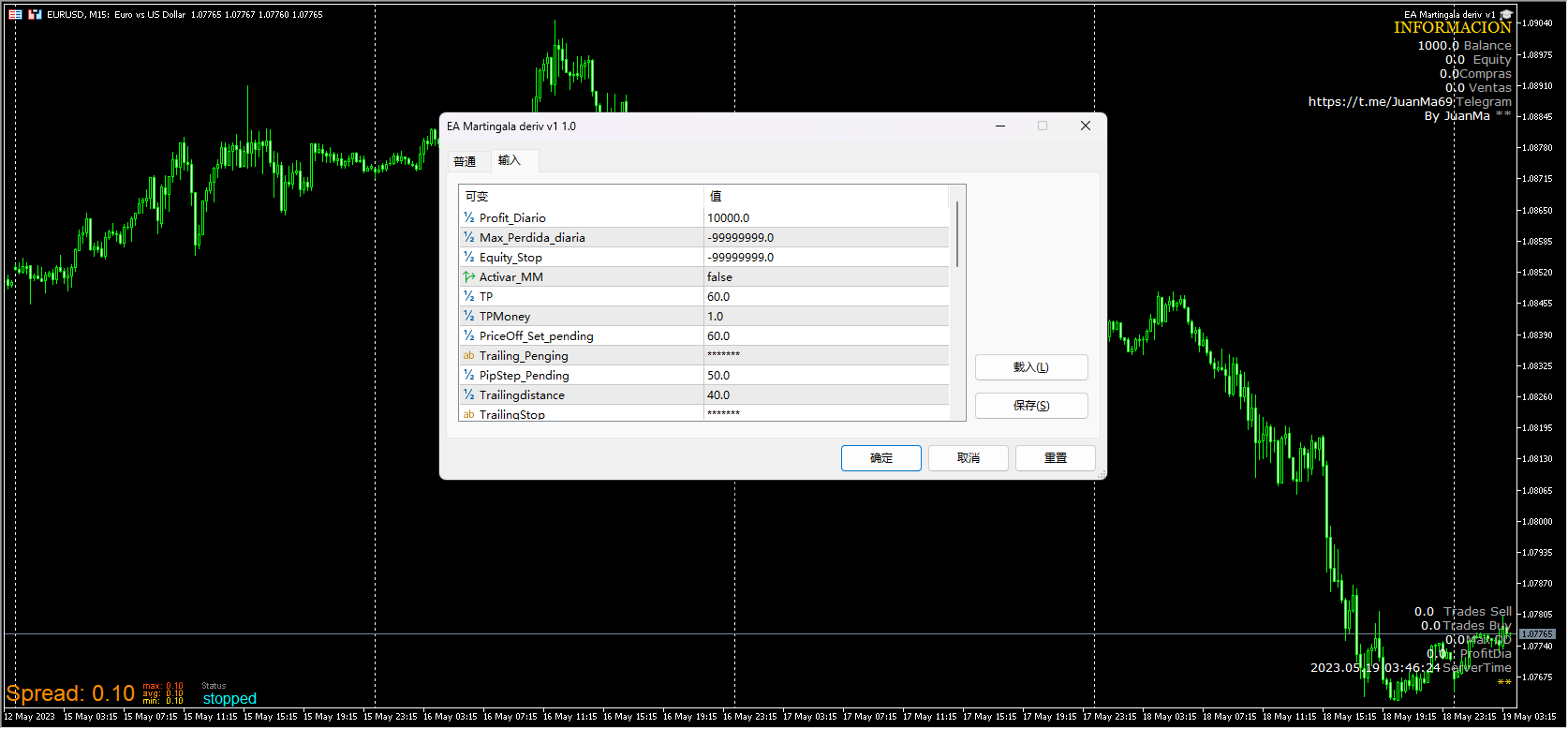Click the Expert Advisor graduation cap icon

pyautogui.click(x=1506, y=15)
